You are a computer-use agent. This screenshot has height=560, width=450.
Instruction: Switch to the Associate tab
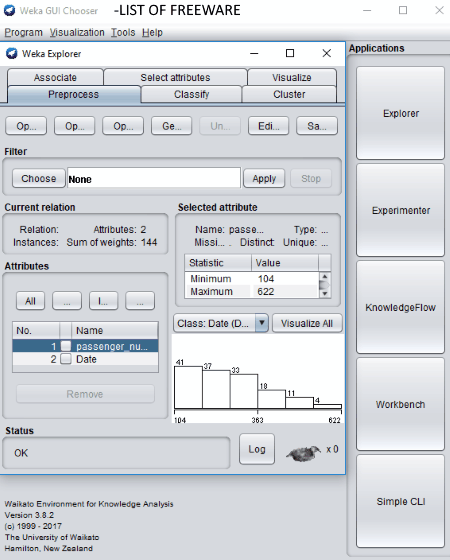click(x=55, y=77)
